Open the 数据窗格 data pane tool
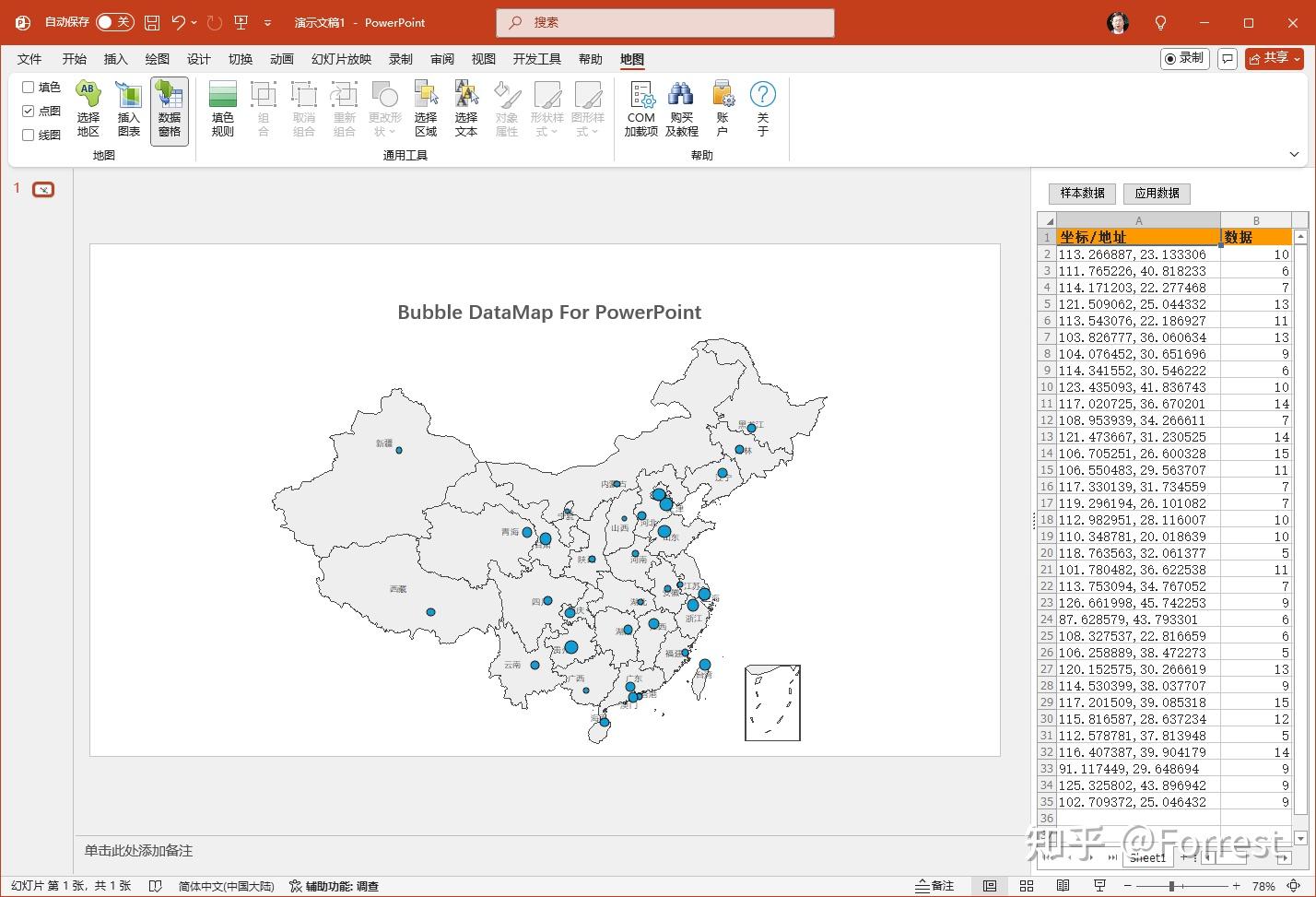 click(x=169, y=109)
